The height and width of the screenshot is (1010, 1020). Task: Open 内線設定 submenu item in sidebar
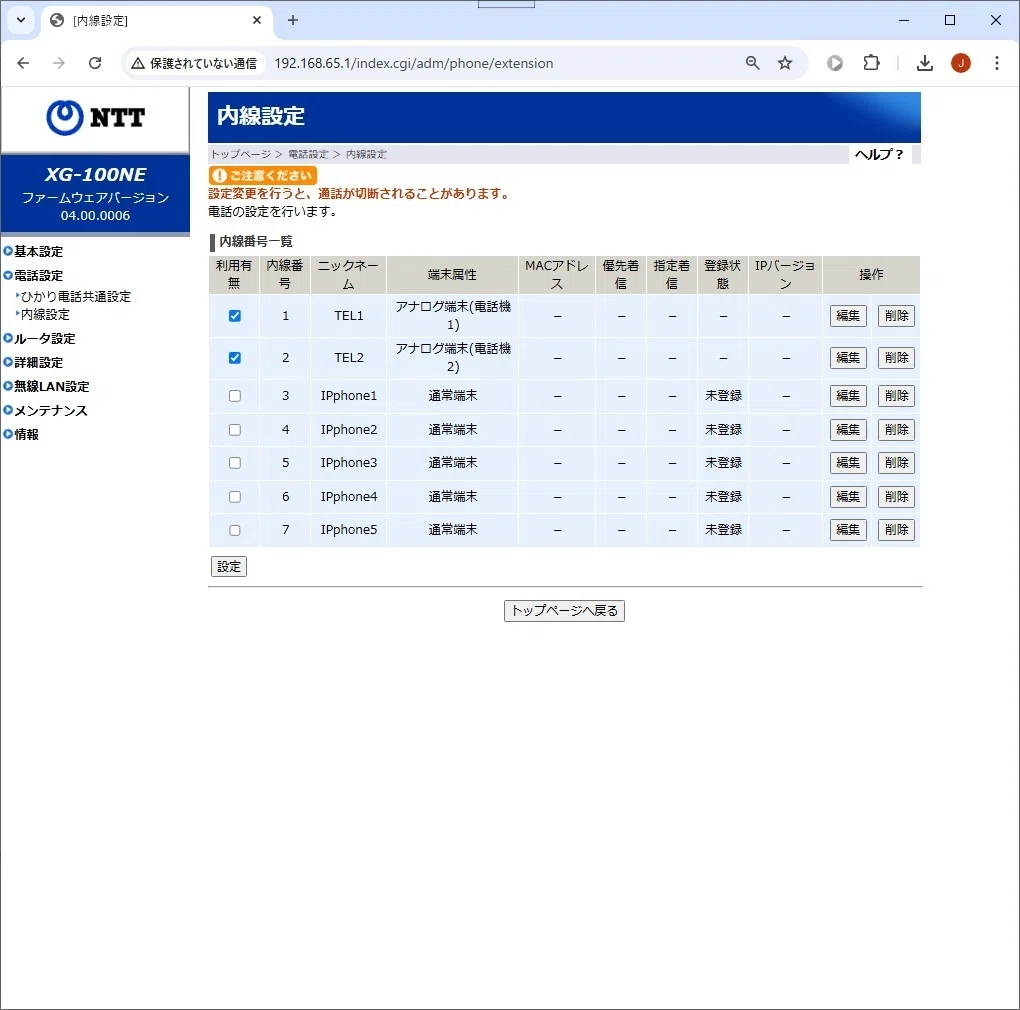[x=45, y=315]
